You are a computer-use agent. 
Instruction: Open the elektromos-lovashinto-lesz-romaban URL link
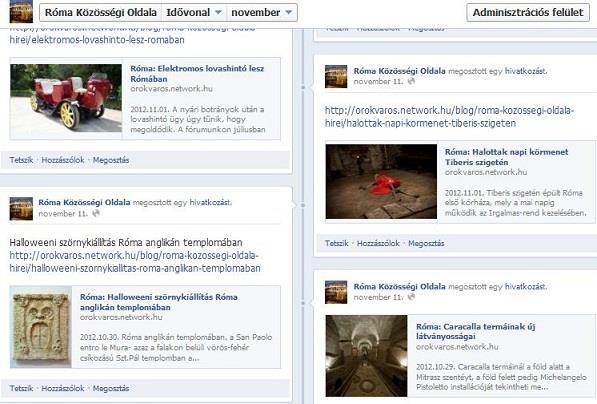(97, 40)
